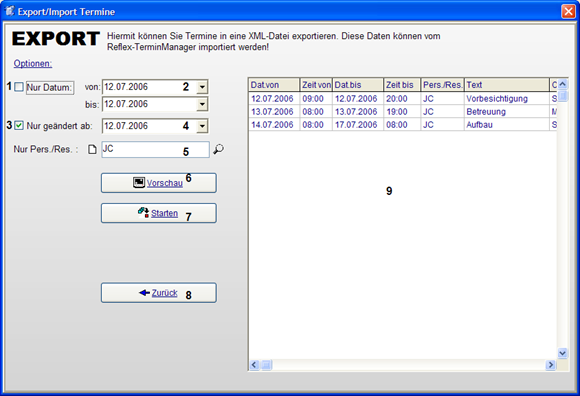580x396 pixels.
Task: Click the app icon in title bar
Action: click(x=9, y=11)
